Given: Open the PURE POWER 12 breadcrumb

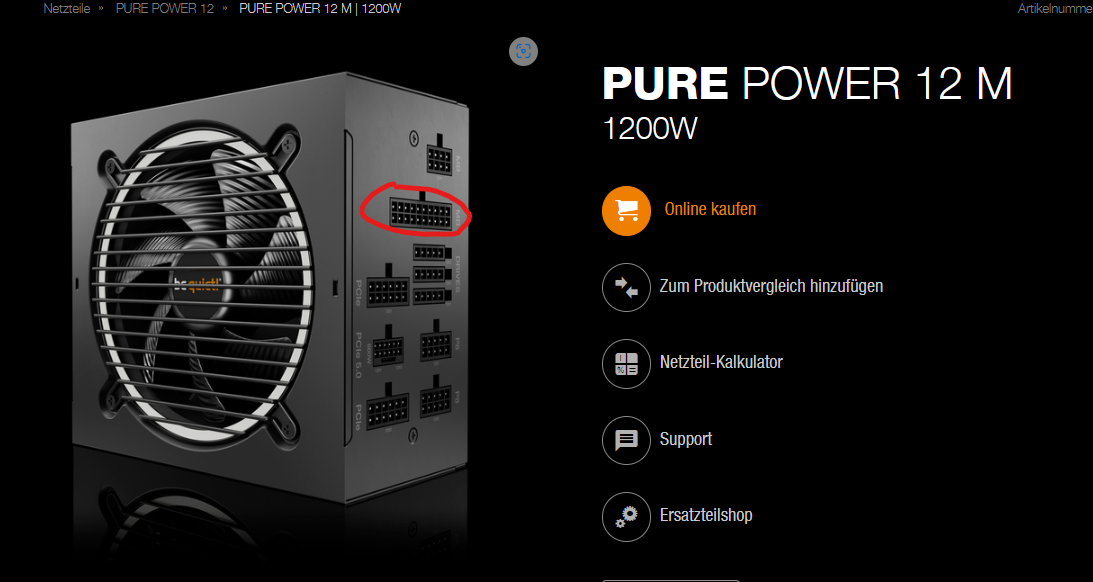Looking at the screenshot, I should 165,8.
